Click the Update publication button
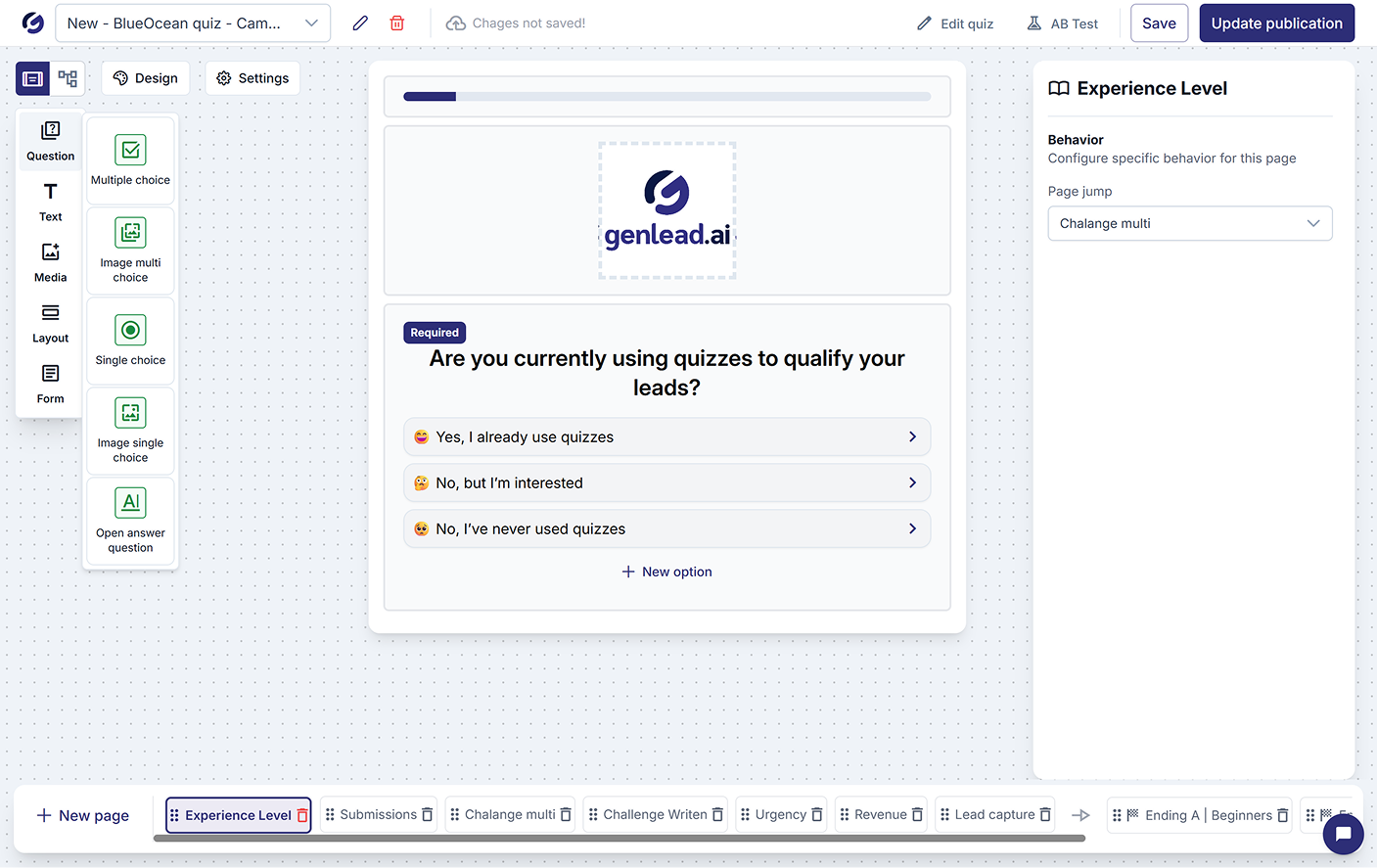 [x=1276, y=23]
